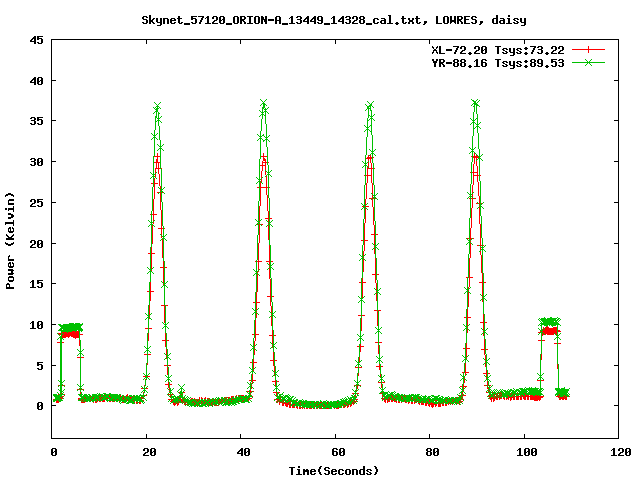Image resolution: width=640 pixels, height=480 pixels.
Task: Click the Power (Kelvin) y-axis label
Action: pyautogui.click(x=10, y=241)
